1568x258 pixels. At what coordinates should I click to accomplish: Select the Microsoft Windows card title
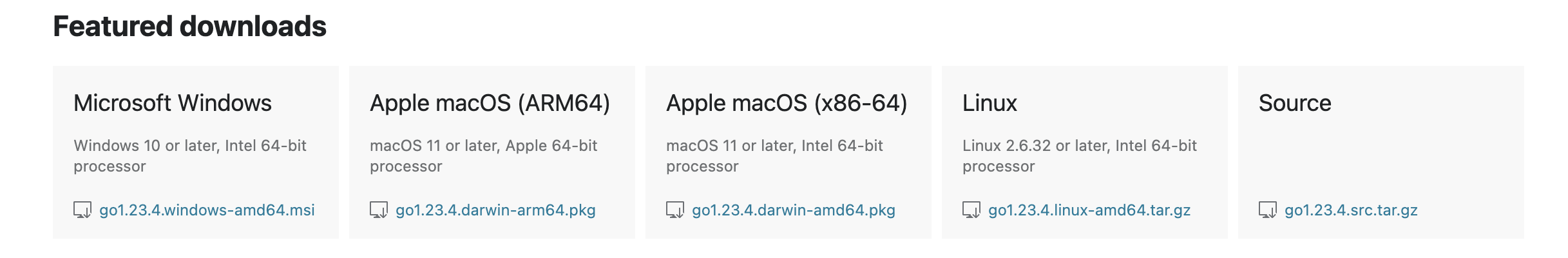173,103
